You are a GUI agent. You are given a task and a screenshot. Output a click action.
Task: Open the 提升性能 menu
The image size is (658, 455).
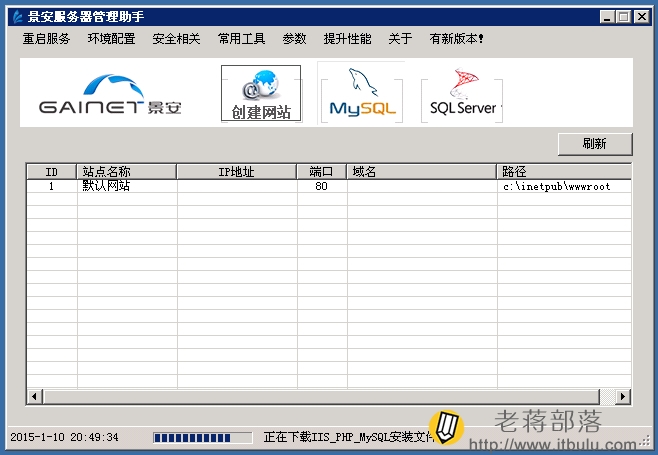click(347, 39)
